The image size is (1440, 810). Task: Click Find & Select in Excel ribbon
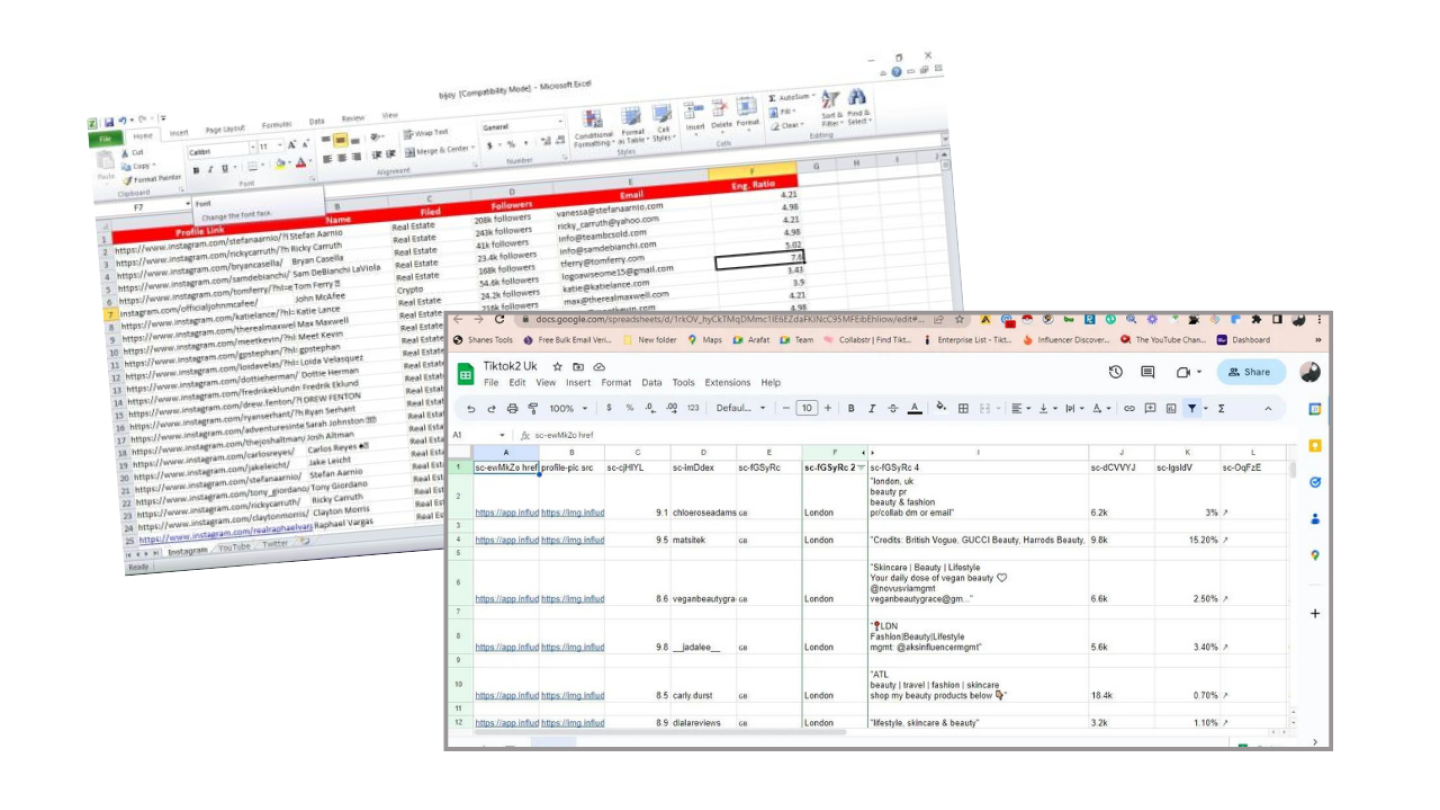tap(858, 106)
